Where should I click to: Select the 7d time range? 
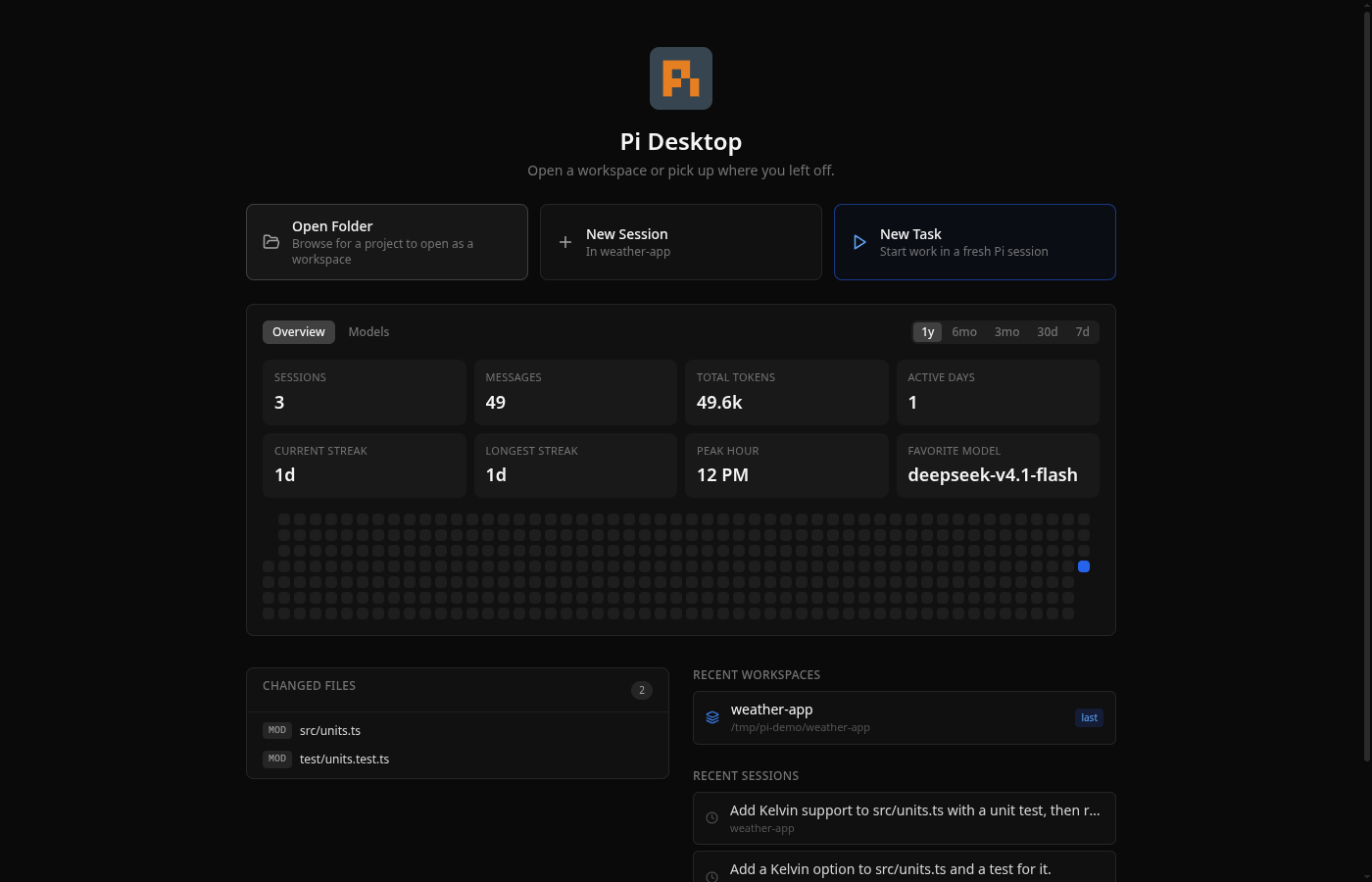[x=1083, y=332]
